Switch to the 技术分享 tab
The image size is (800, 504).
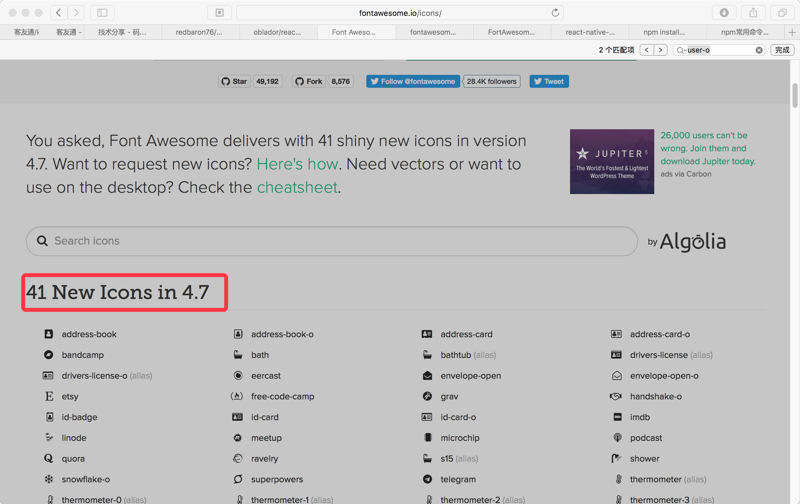click(122, 32)
